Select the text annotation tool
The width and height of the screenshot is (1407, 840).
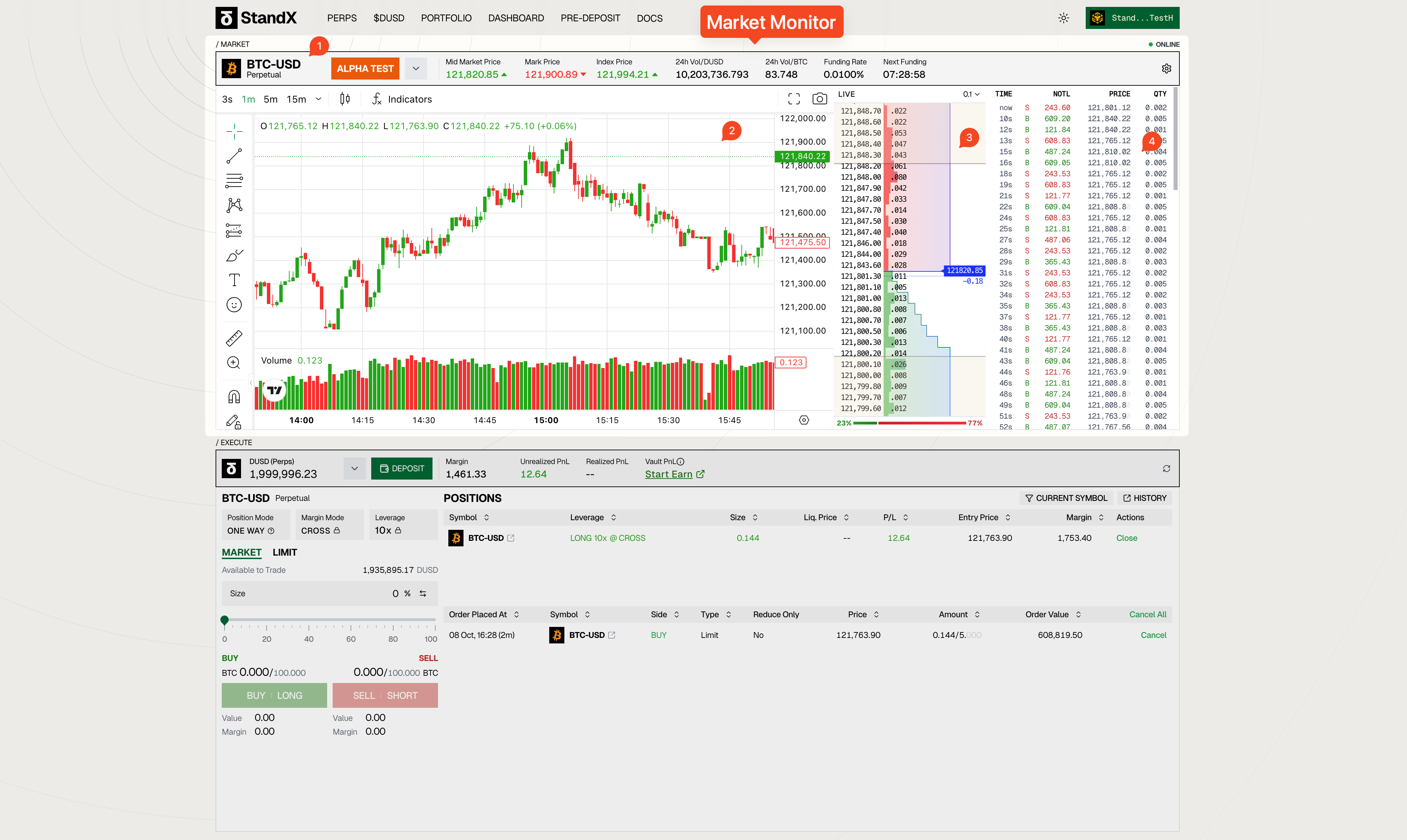234,280
